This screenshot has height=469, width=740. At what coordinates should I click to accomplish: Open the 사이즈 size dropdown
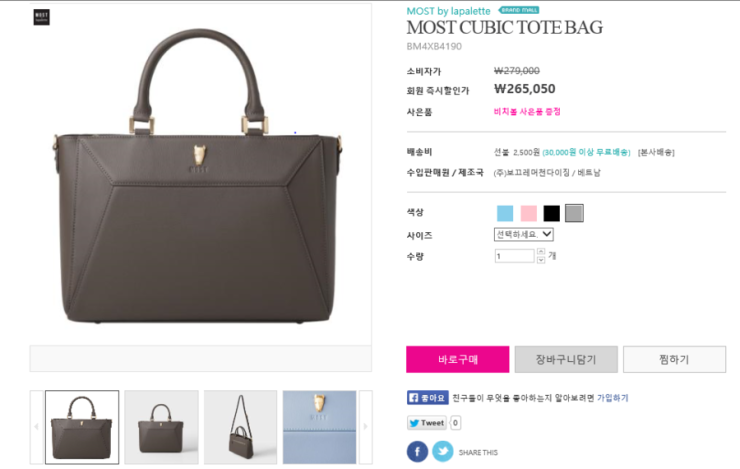click(523, 234)
